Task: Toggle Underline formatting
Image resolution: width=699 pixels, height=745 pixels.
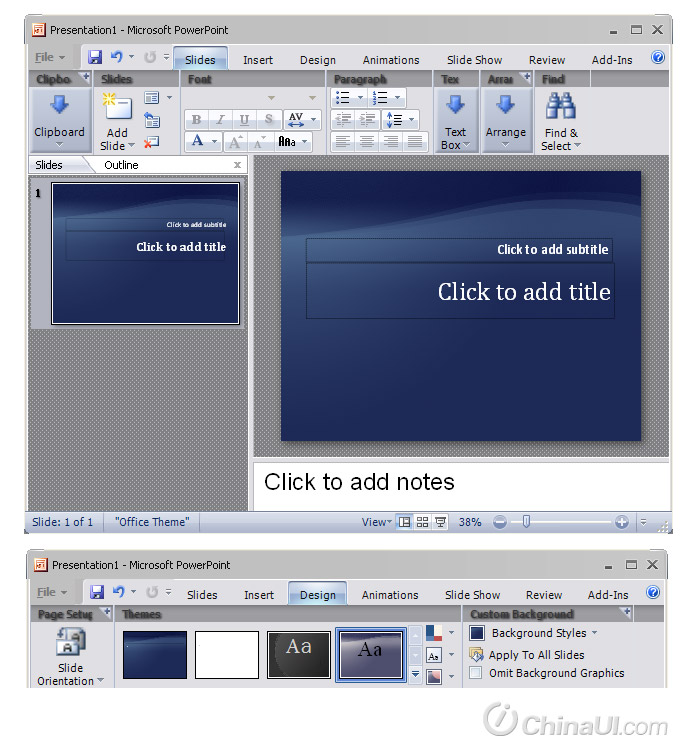Action: click(244, 119)
